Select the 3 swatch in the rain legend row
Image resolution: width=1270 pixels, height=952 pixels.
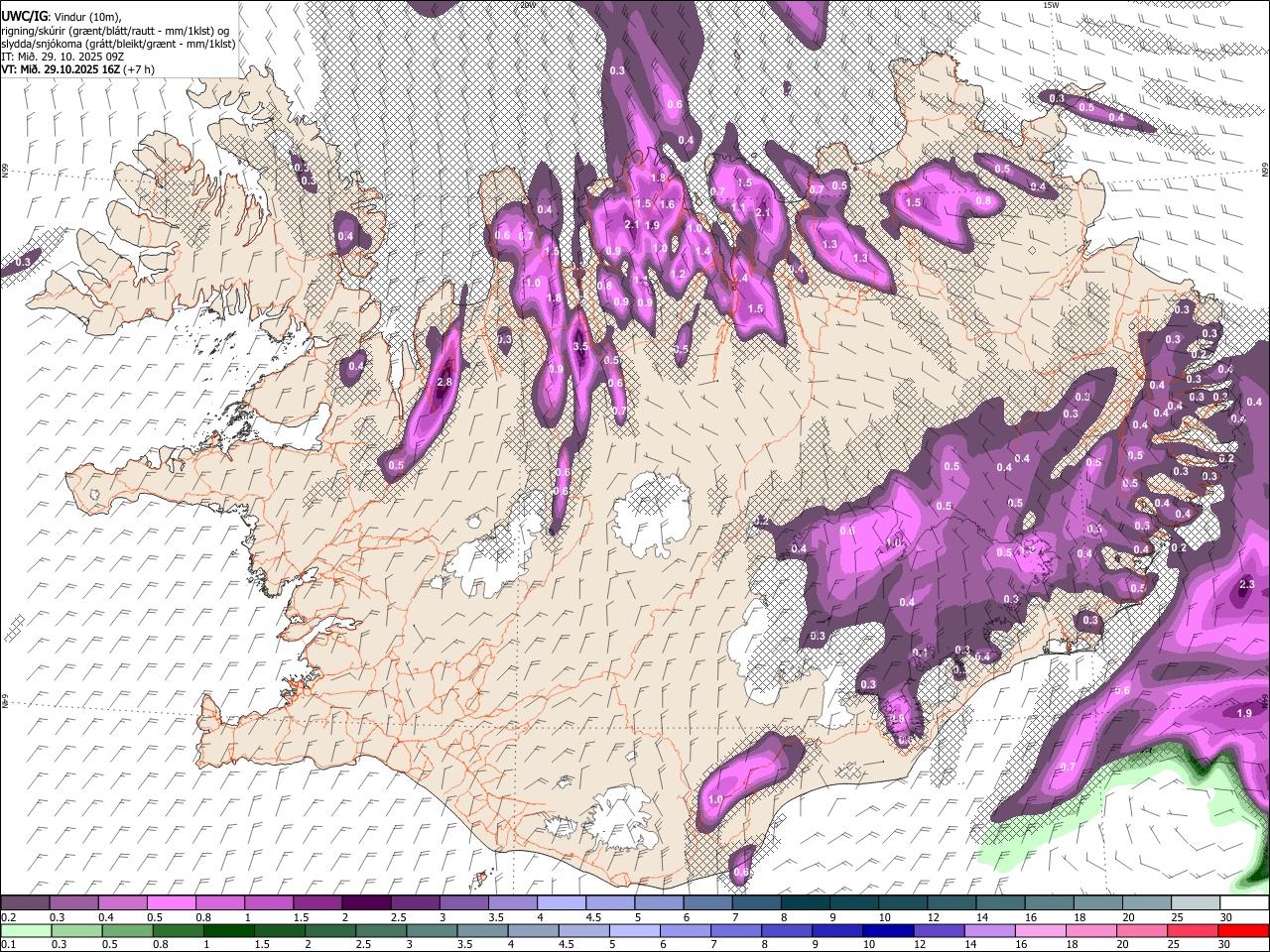point(432,930)
